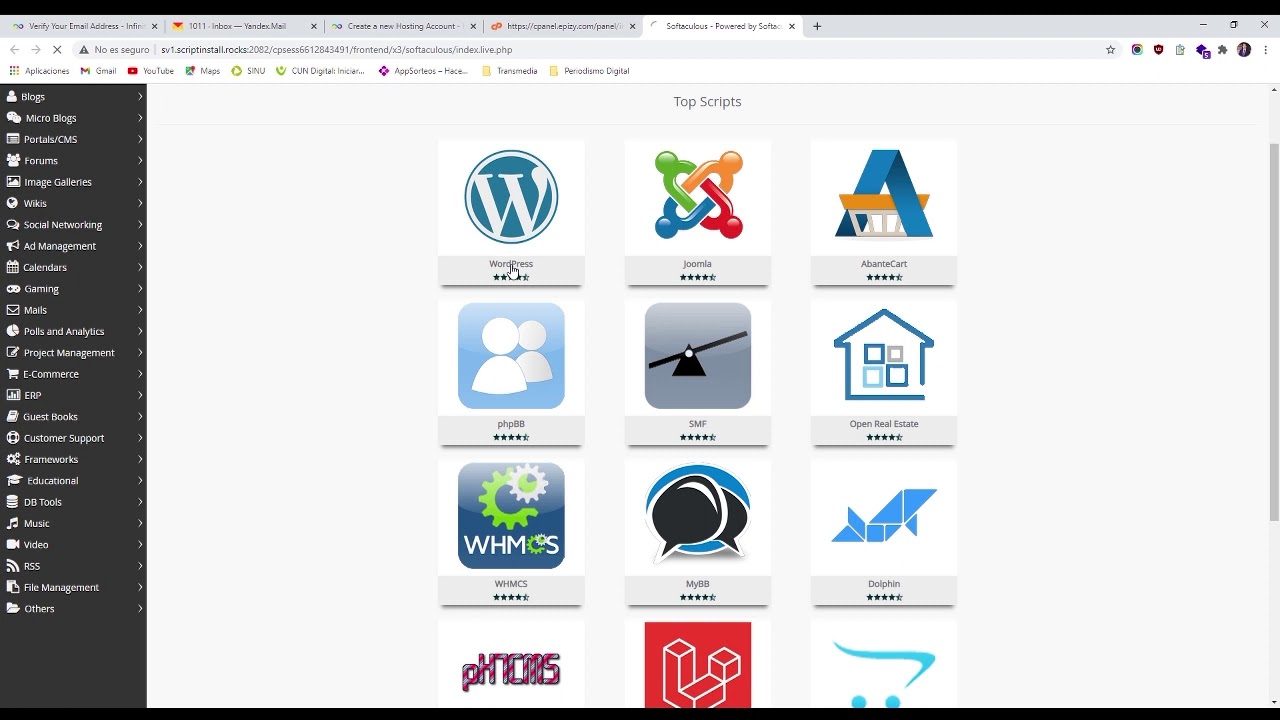1280x720 pixels.
Task: Click the Open Real Estate label
Action: point(884,424)
